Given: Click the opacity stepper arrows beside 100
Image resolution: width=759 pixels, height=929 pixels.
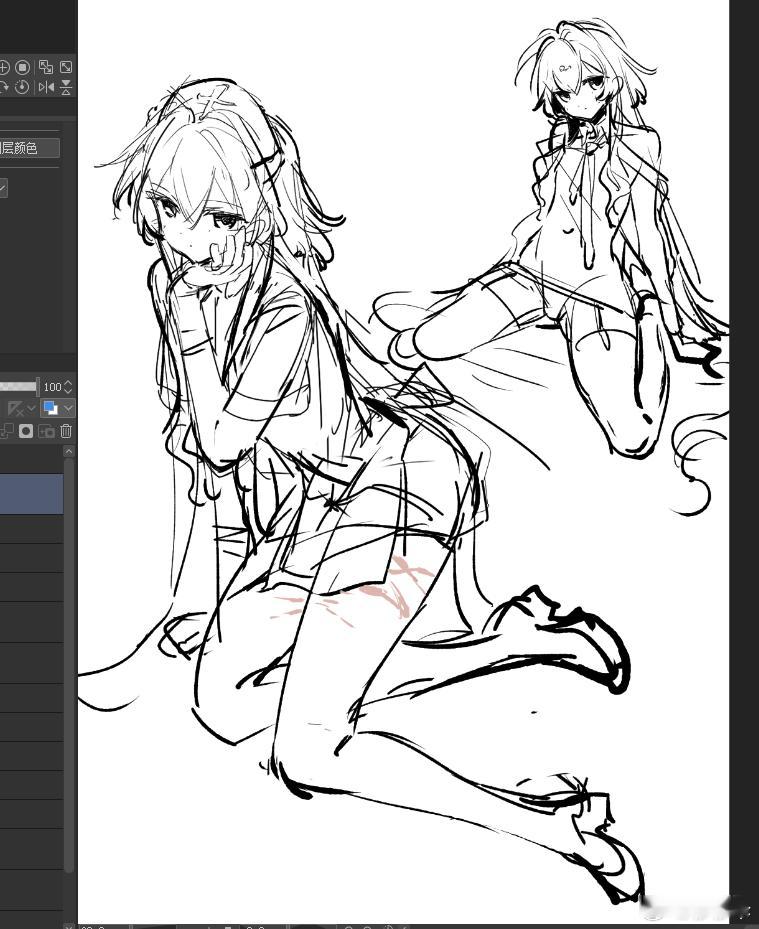Looking at the screenshot, I should click(x=68, y=387).
